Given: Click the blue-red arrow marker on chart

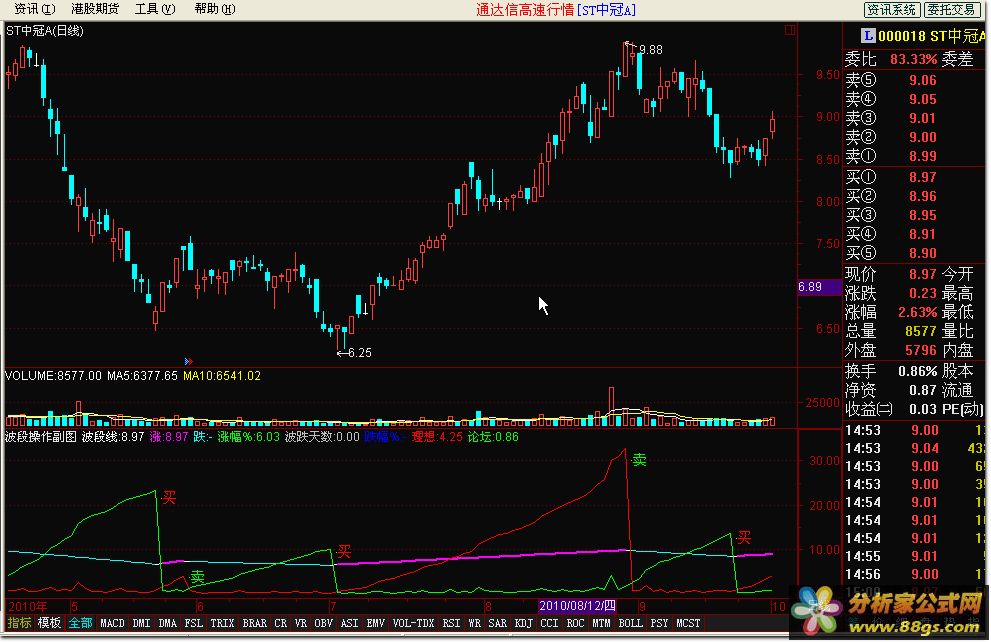Looking at the screenshot, I should (188, 361).
